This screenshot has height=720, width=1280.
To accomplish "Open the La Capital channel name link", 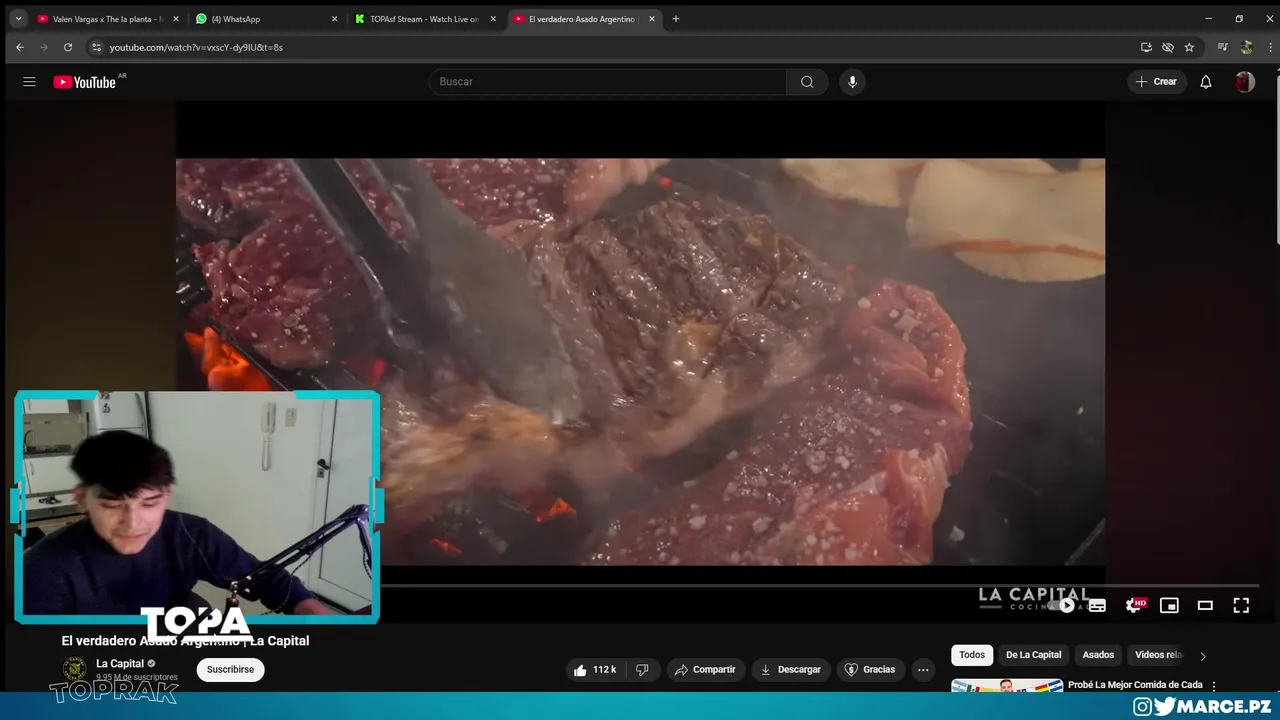I will tap(120, 664).
